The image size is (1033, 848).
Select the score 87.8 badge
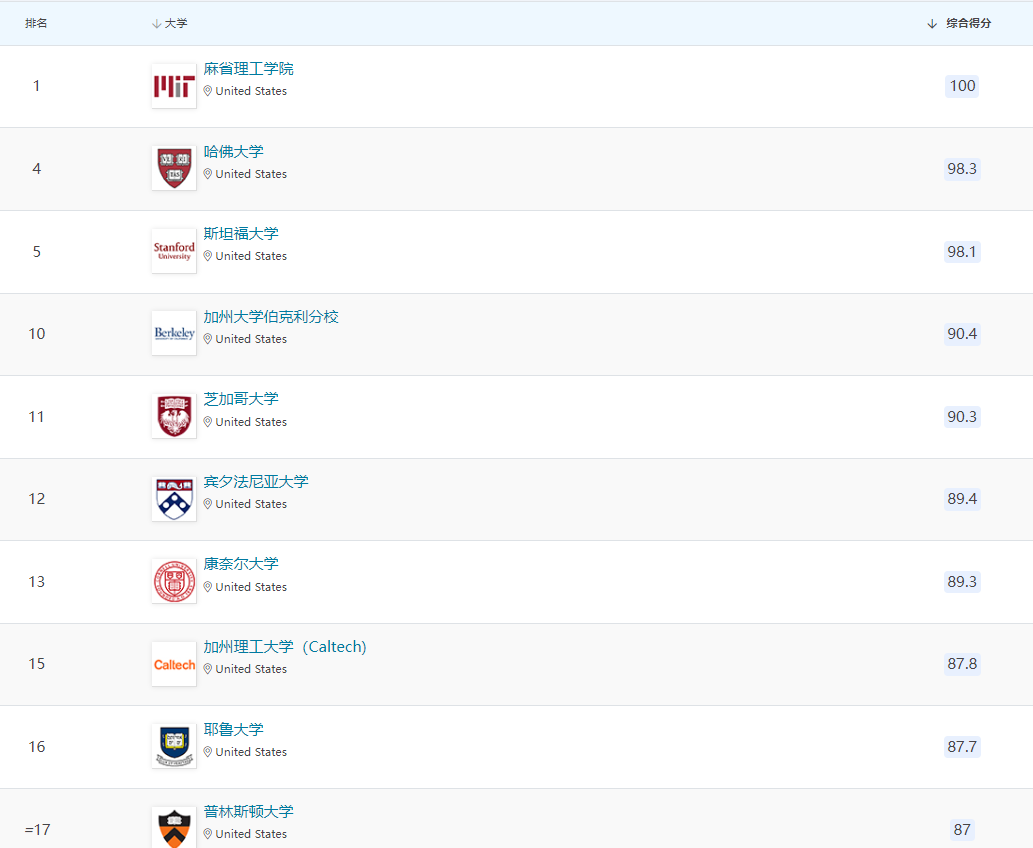click(962, 664)
